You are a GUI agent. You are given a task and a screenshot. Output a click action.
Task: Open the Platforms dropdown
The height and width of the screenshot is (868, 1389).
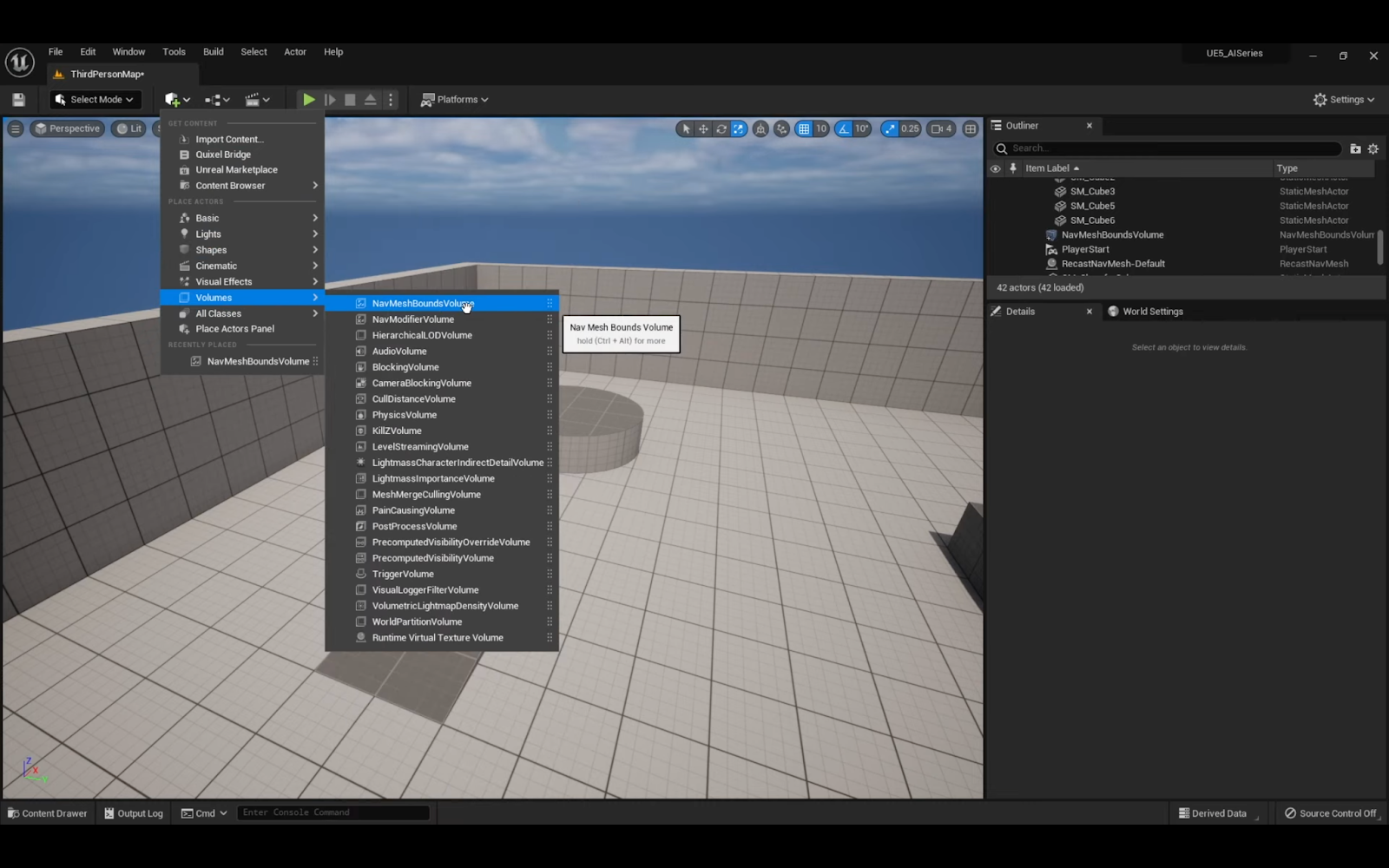[x=455, y=100]
